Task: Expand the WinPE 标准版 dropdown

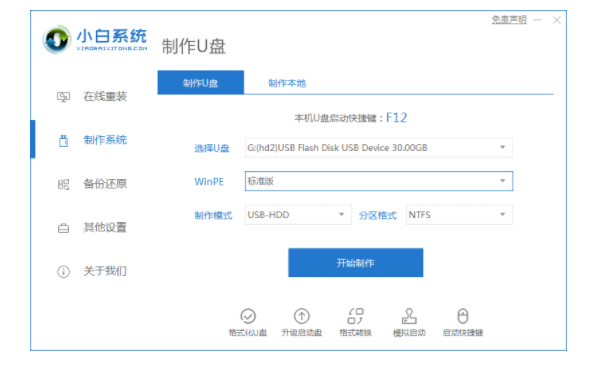Action: (378, 181)
